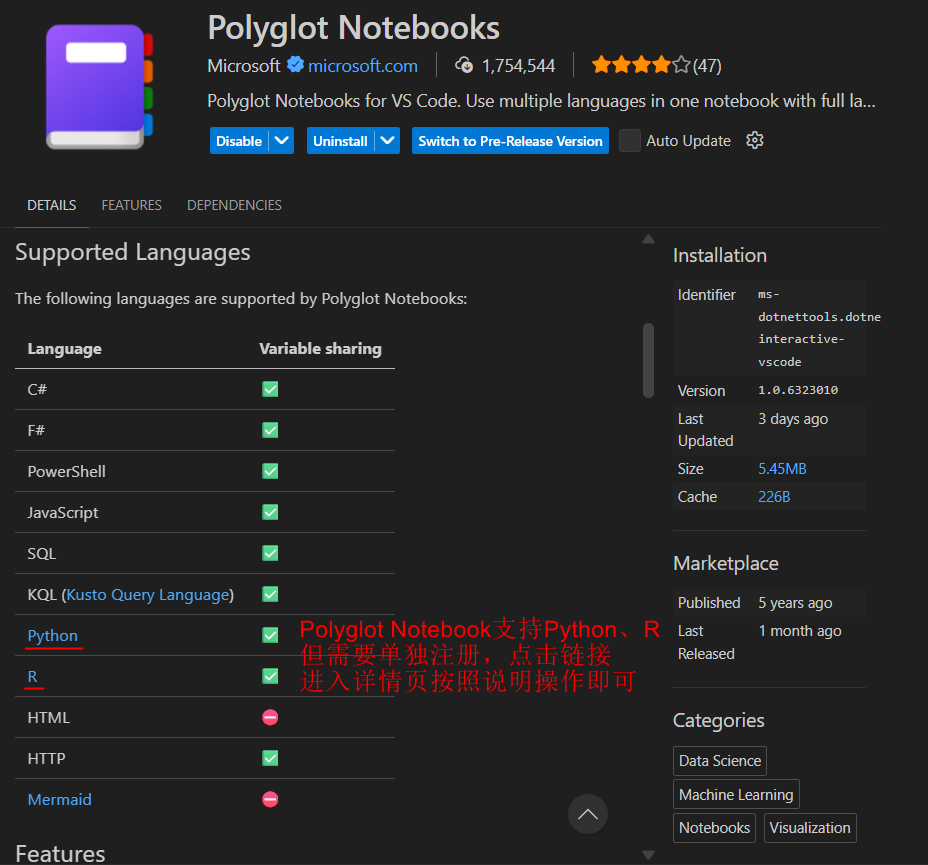Click the extension identifier value
Image resolution: width=928 pixels, height=865 pixels.
tap(819, 328)
